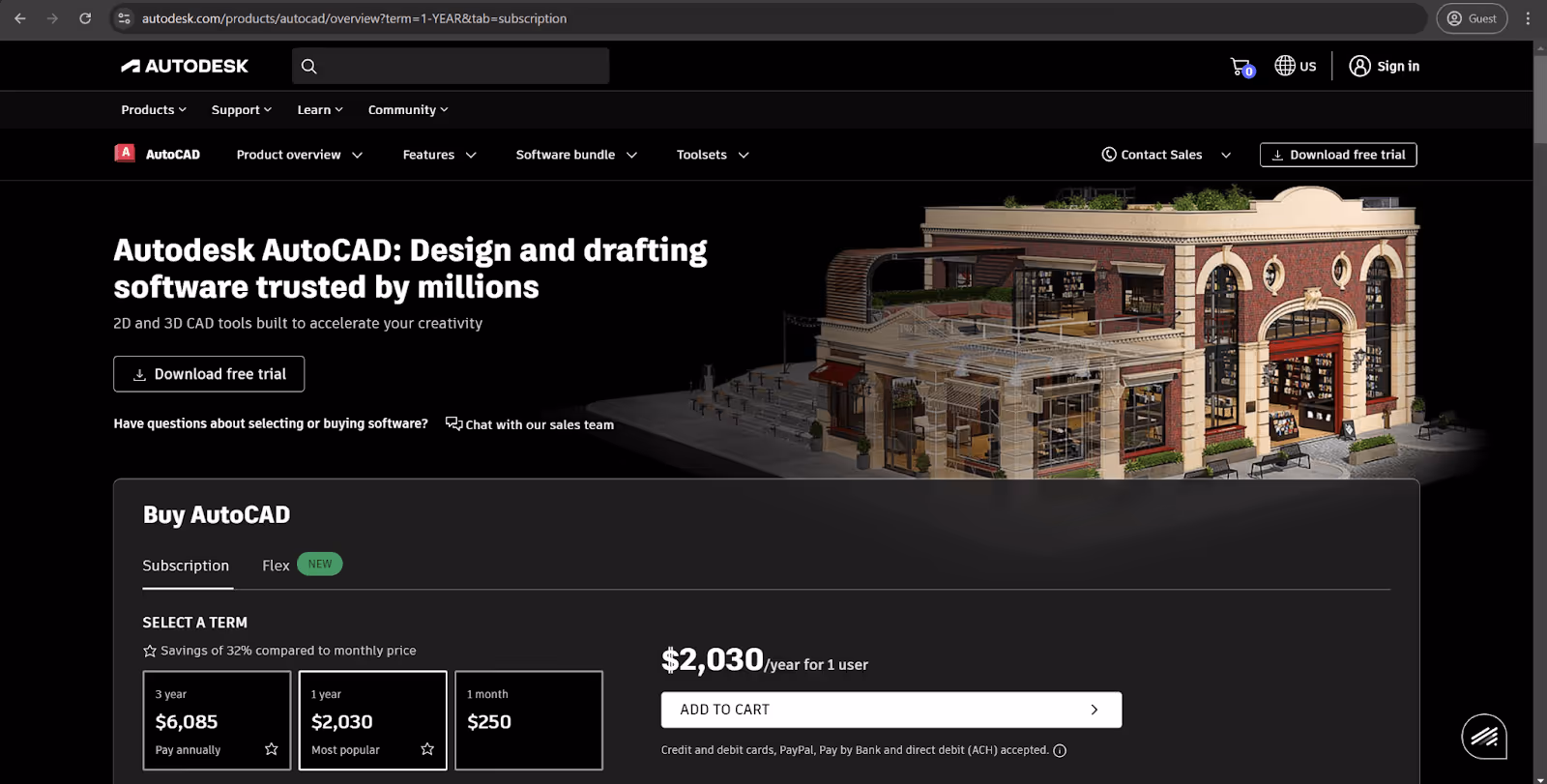1547x784 pixels.
Task: Select the 3 year $6,085 term
Action: (217, 720)
